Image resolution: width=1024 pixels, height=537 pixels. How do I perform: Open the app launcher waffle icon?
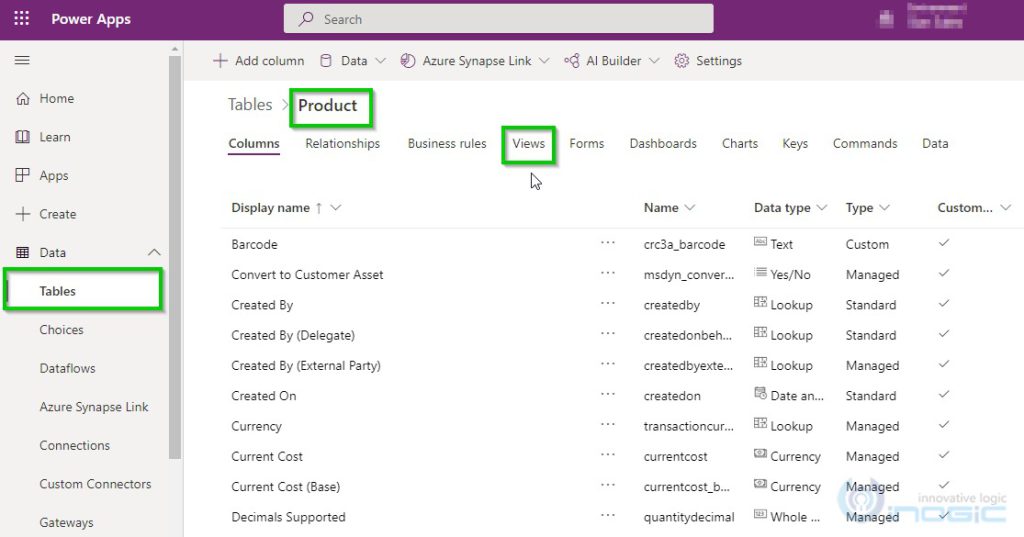[x=22, y=18]
